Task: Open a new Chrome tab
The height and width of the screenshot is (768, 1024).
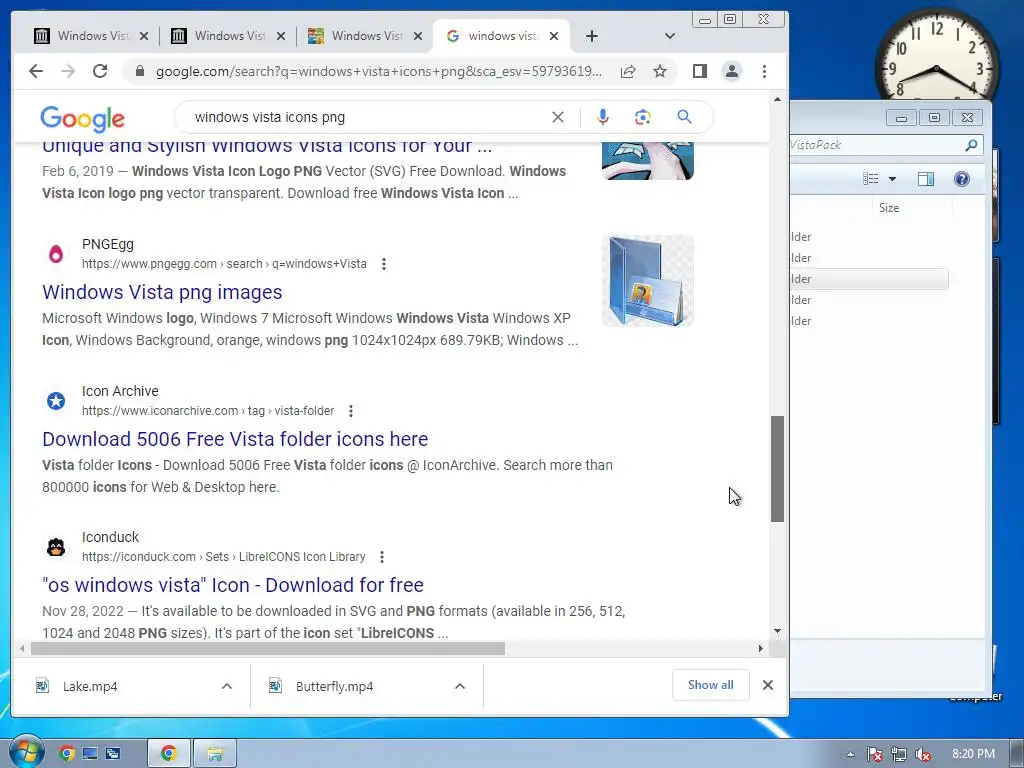Action: point(592,36)
